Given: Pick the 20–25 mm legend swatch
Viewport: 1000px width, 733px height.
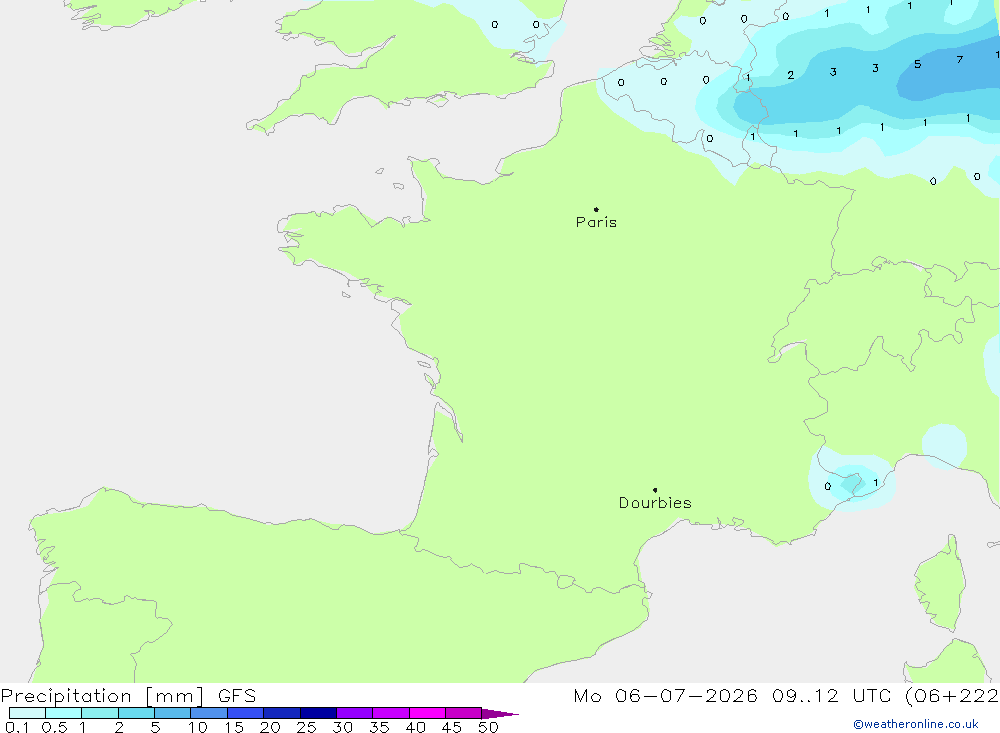Looking at the screenshot, I should 282,713.
